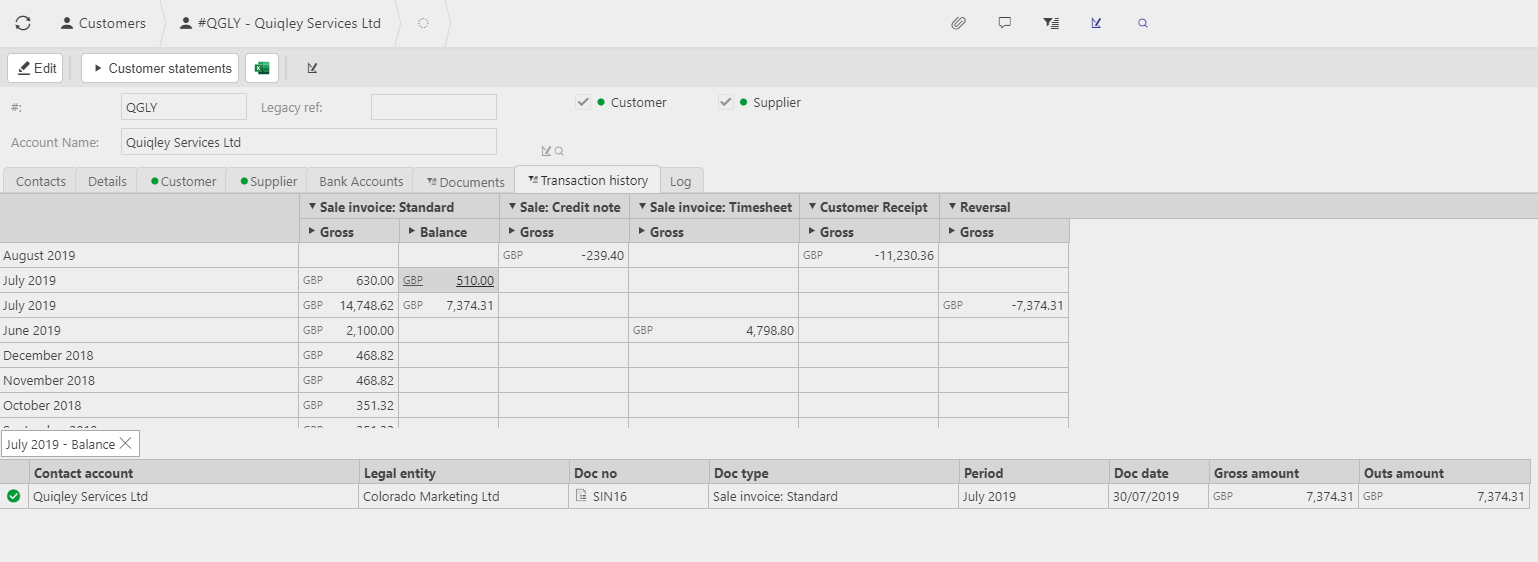The height and width of the screenshot is (562, 1538).
Task: Click the filter list icon in the top bar
Action: (x=1051, y=23)
